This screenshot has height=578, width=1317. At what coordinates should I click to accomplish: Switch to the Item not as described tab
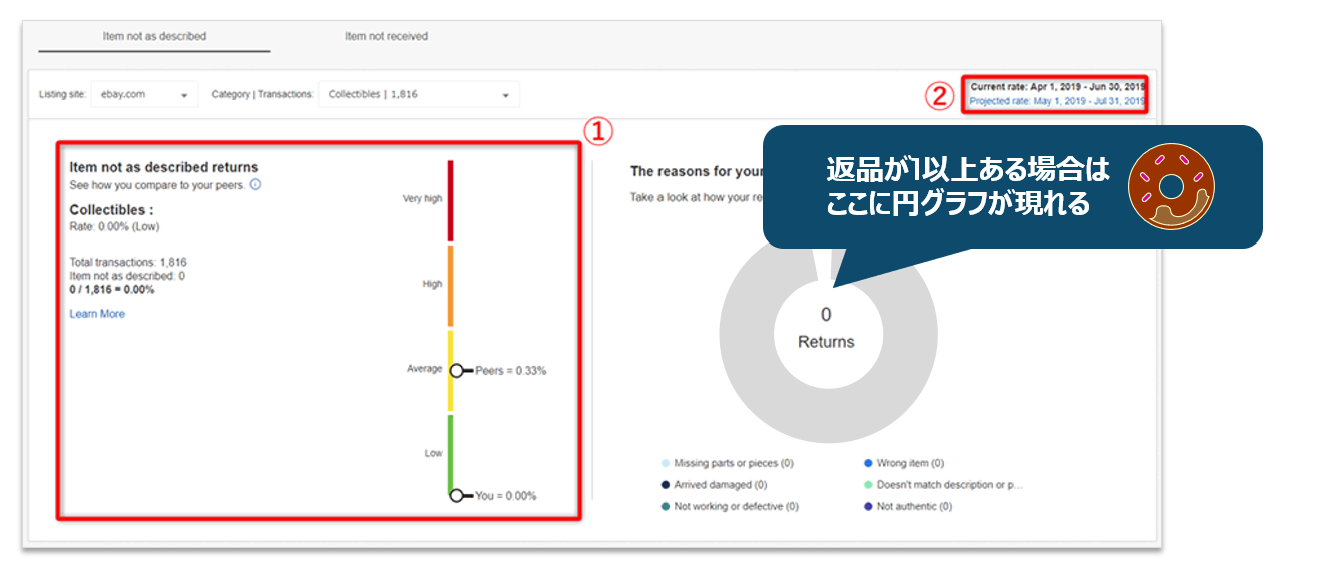pyautogui.click(x=154, y=36)
